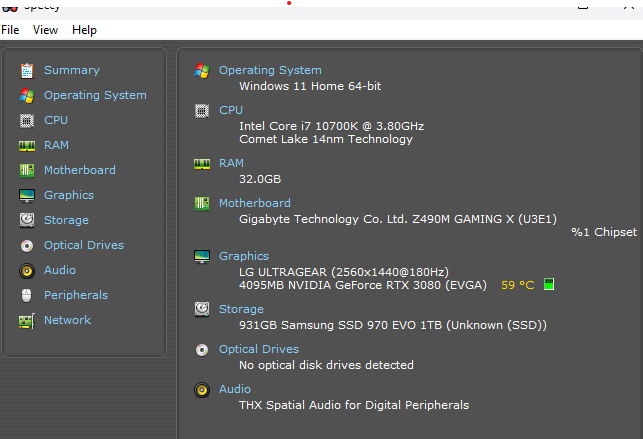643x439 pixels.
Task: Click the Motherboard heading link in summary
Action: pos(254,203)
